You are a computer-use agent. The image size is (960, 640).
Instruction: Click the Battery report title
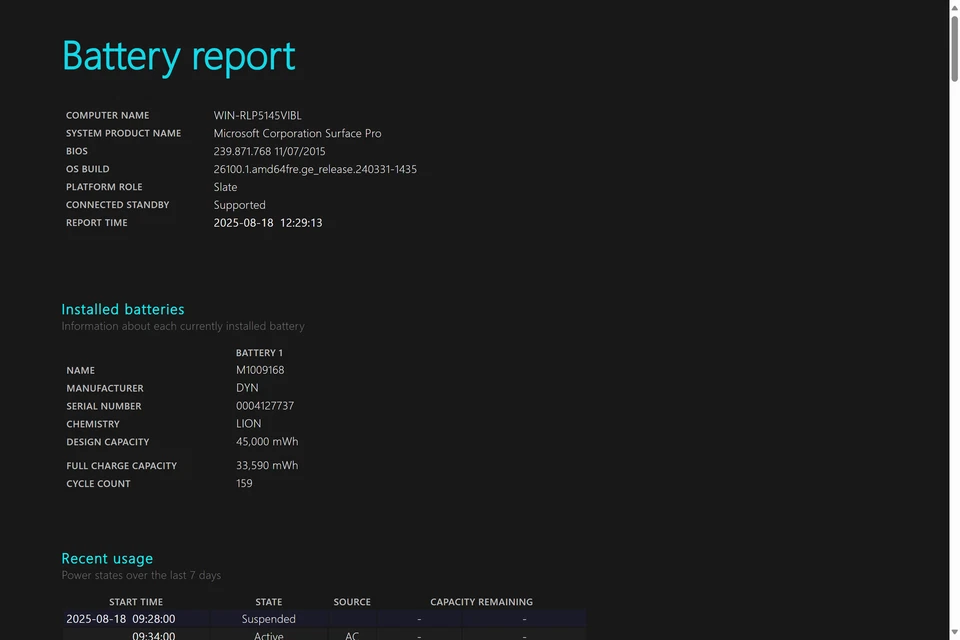[179, 56]
